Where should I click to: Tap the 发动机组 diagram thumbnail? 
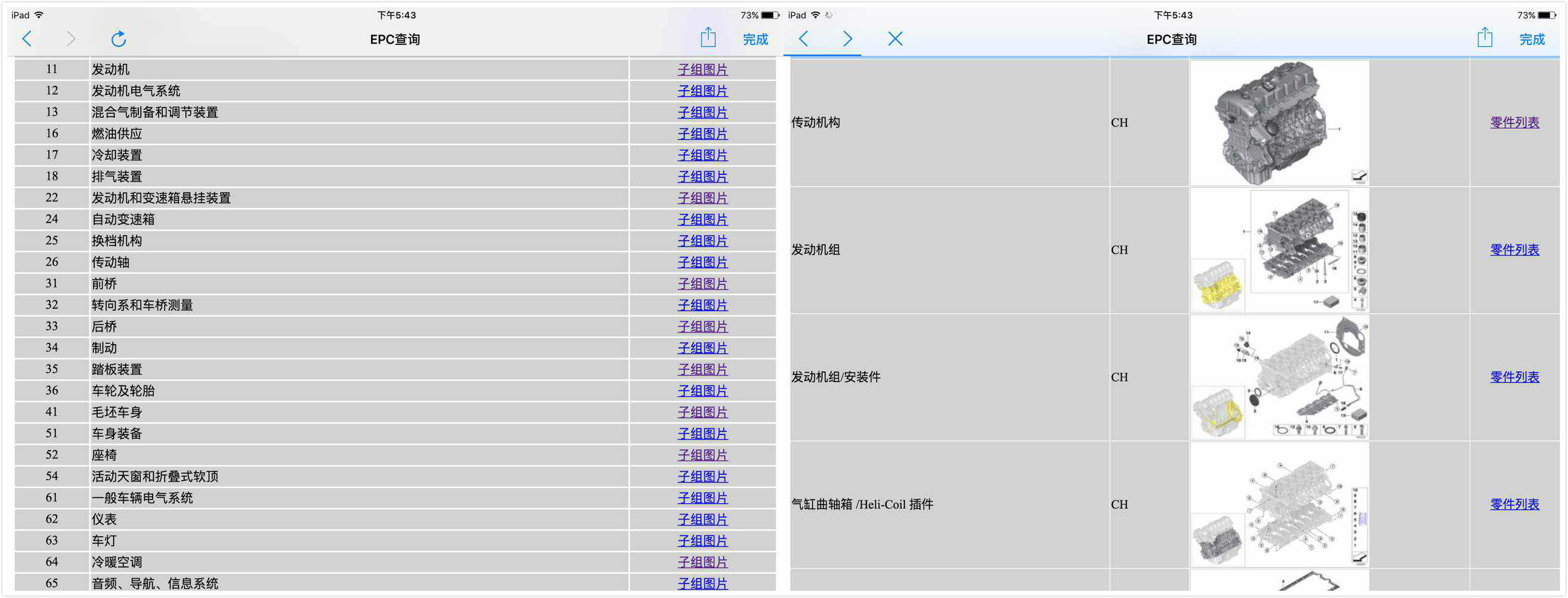pyautogui.click(x=1280, y=250)
